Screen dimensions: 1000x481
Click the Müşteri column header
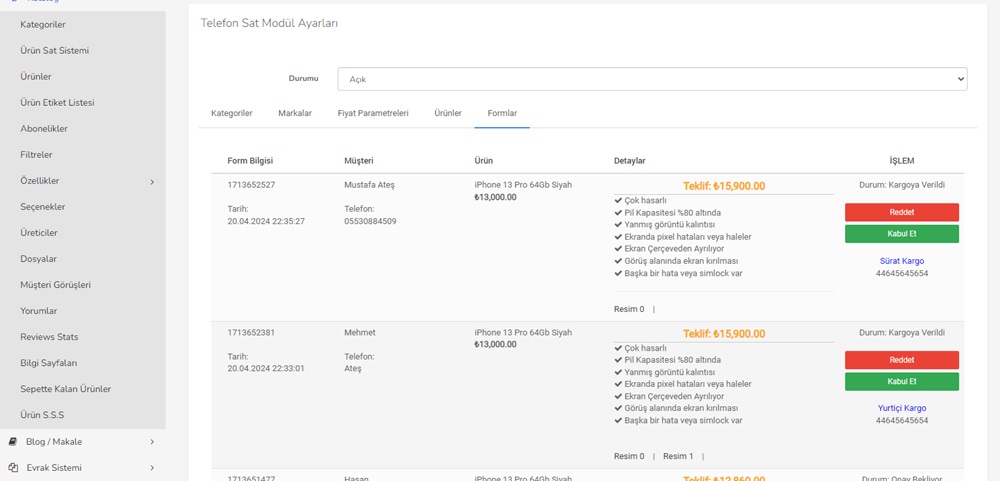click(x=358, y=161)
